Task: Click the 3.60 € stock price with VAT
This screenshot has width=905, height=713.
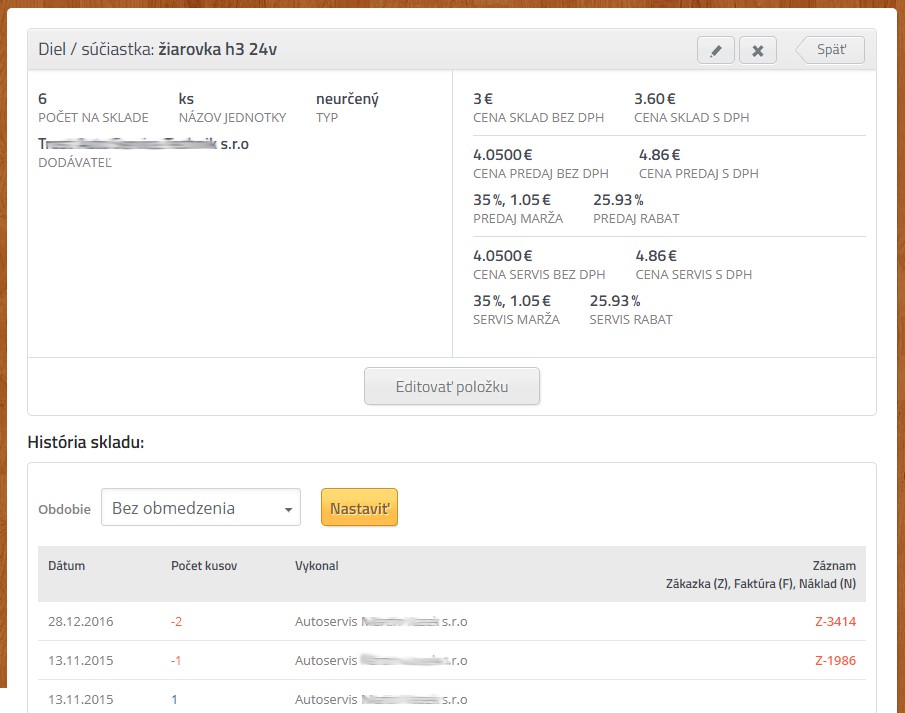Action: coord(655,99)
